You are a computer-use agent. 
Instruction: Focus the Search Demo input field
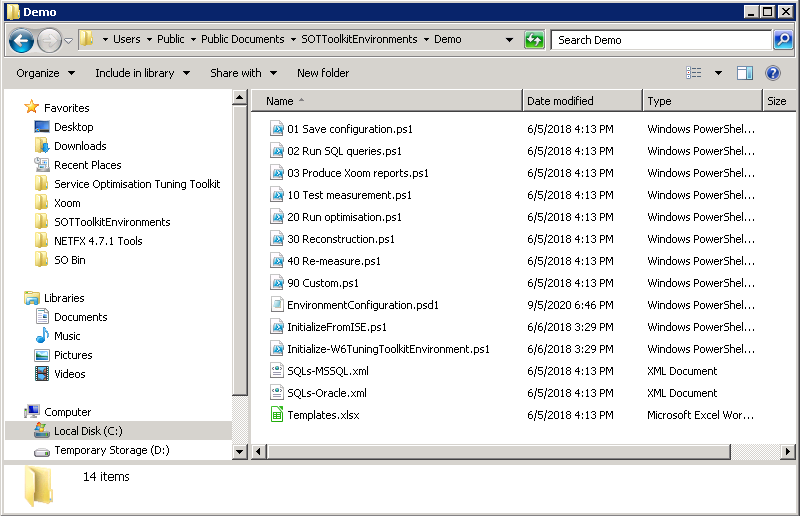click(x=662, y=40)
